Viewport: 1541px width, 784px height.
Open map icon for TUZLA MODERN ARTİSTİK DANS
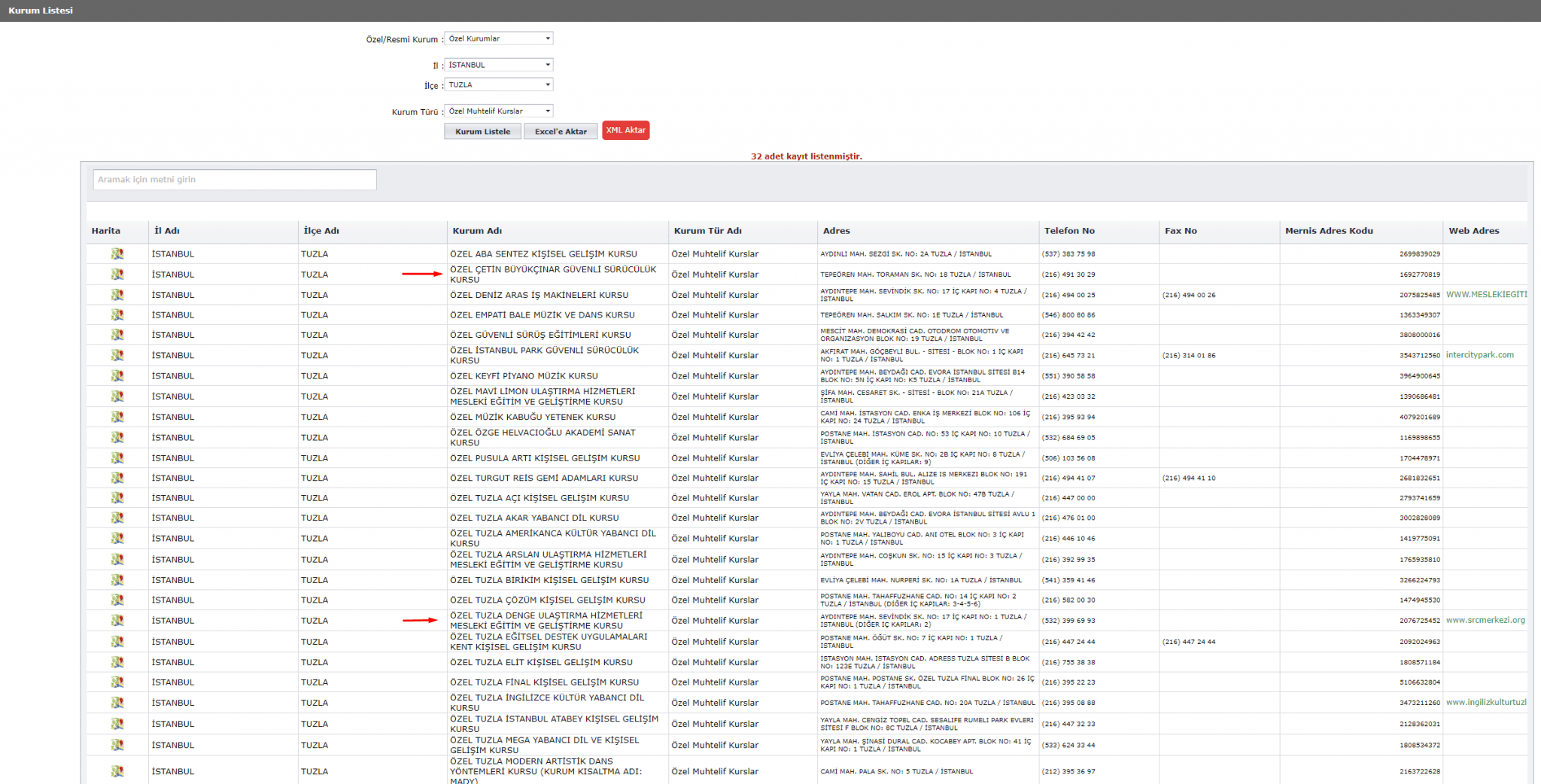click(117, 771)
